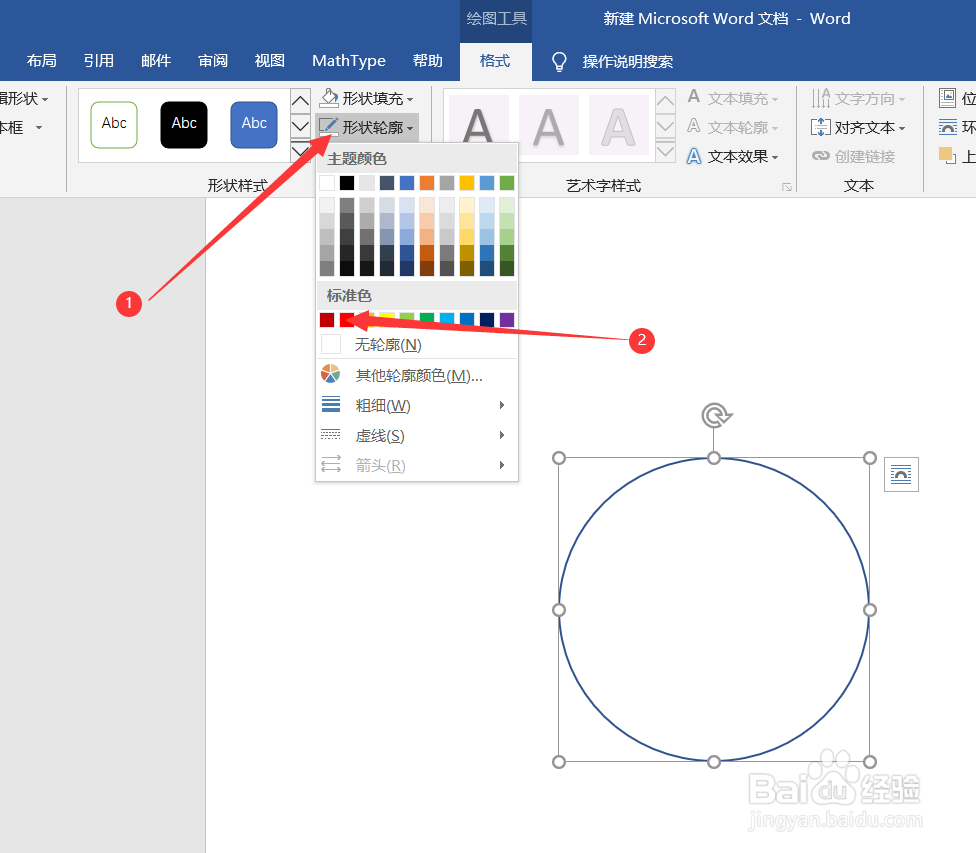Click the line weight icon beside 粗细

pos(331,405)
